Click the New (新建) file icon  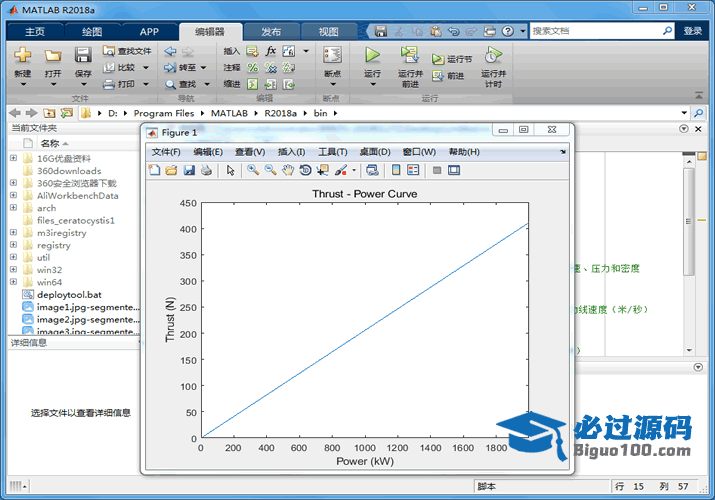(22, 56)
